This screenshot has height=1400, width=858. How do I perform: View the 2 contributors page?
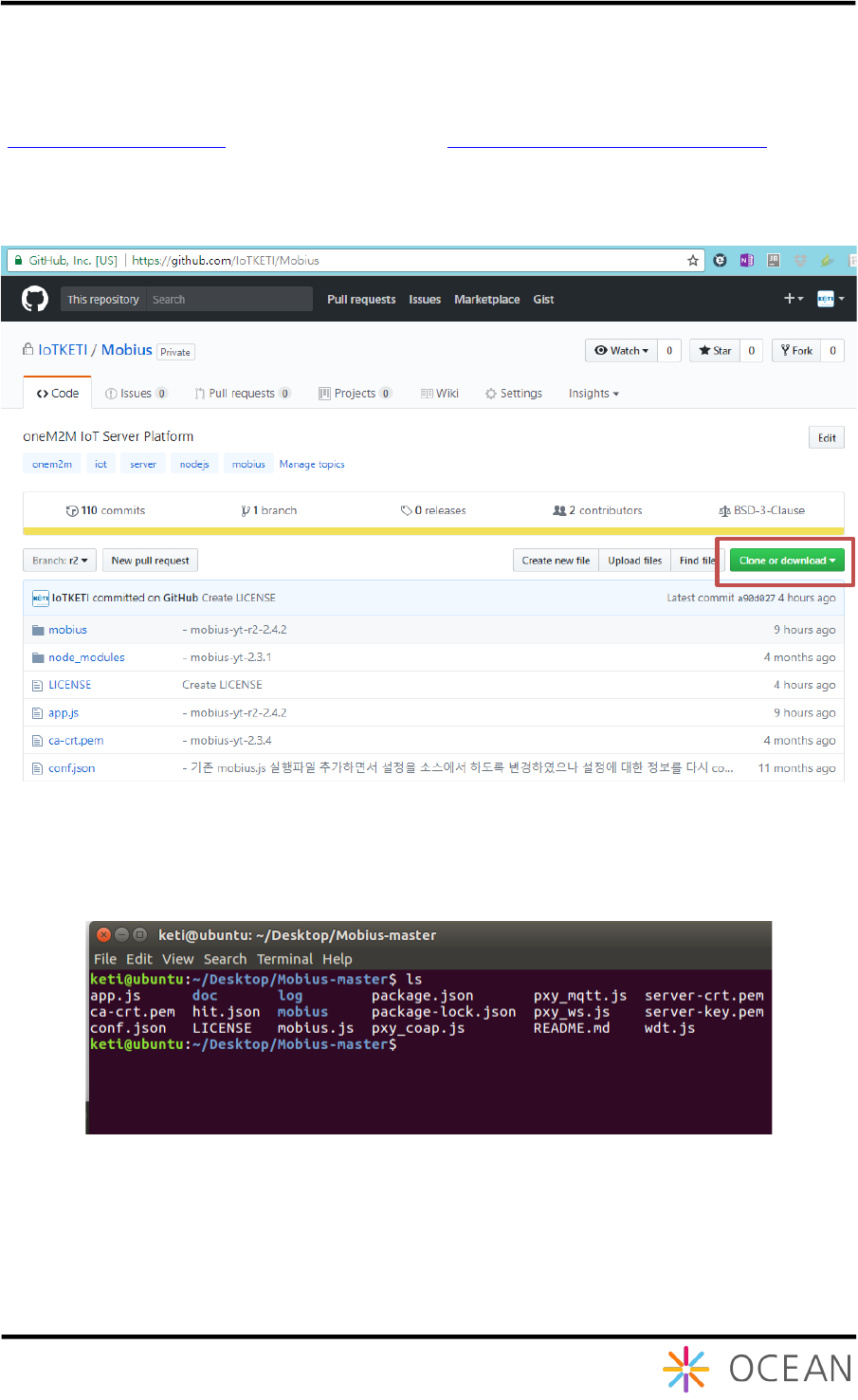(x=597, y=510)
